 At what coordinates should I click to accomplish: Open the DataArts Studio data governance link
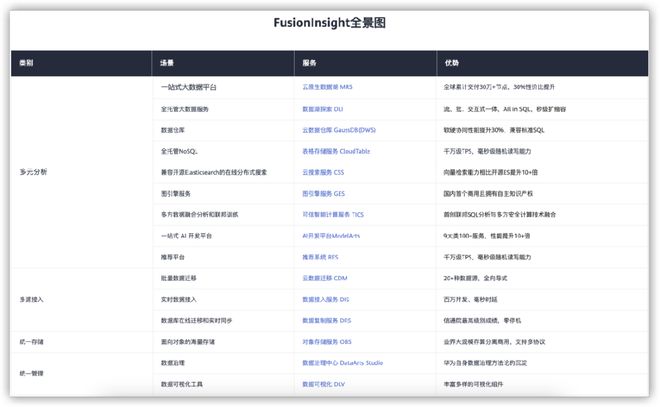tap(342, 363)
